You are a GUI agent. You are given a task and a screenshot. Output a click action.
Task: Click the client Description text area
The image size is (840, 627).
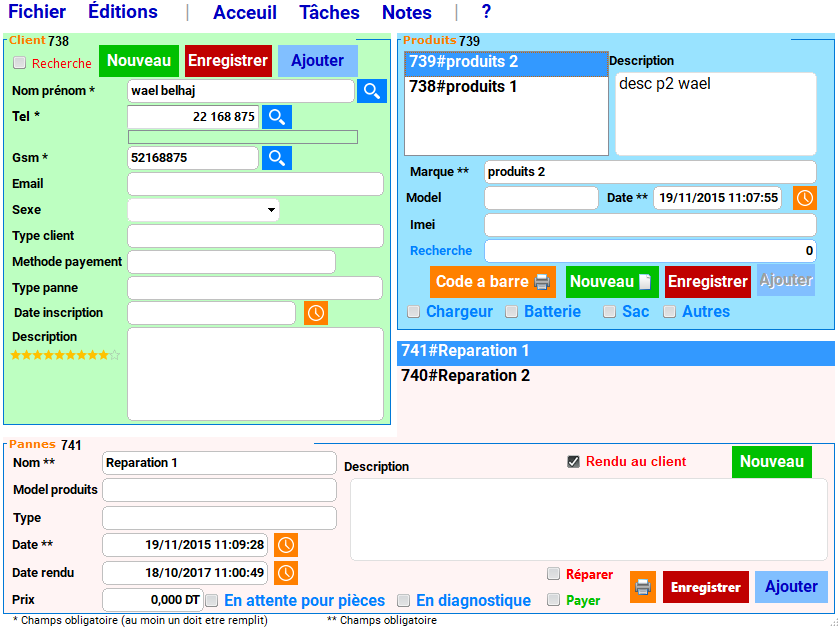tap(256, 374)
